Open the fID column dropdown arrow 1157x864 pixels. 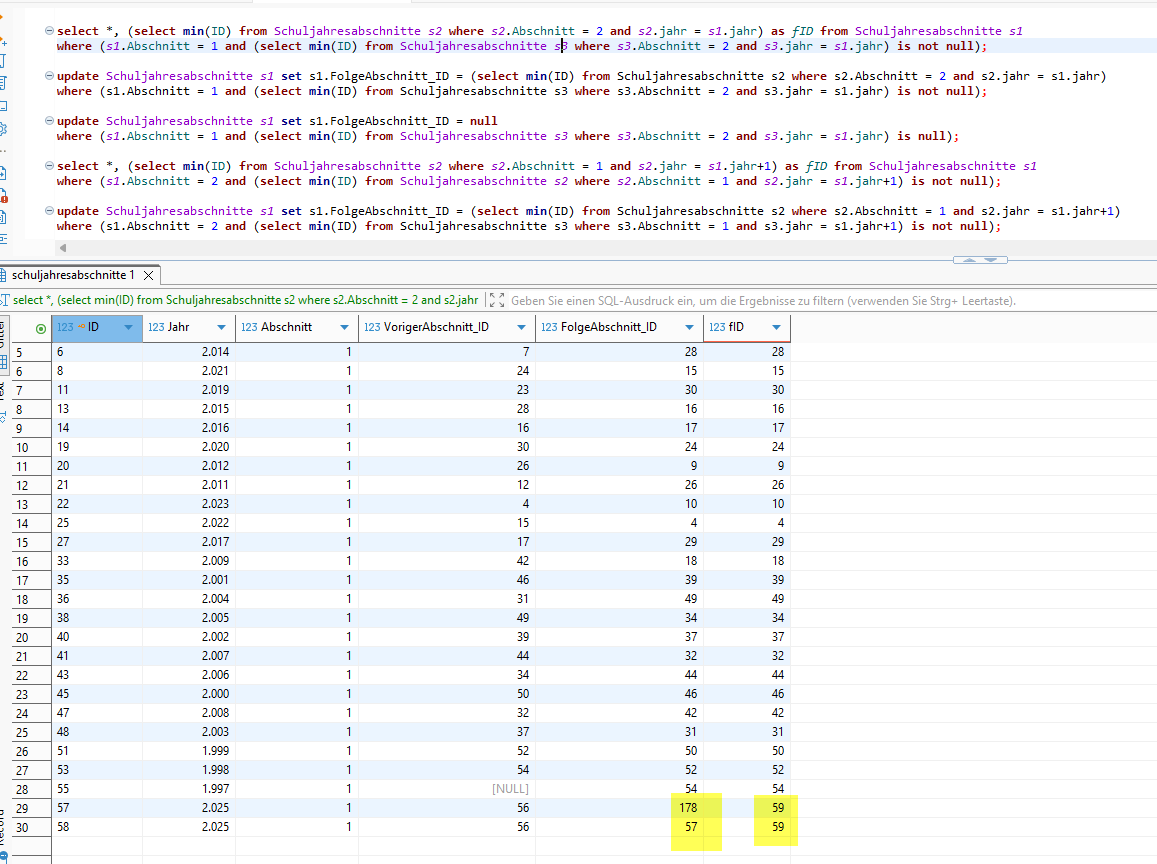coord(776,327)
